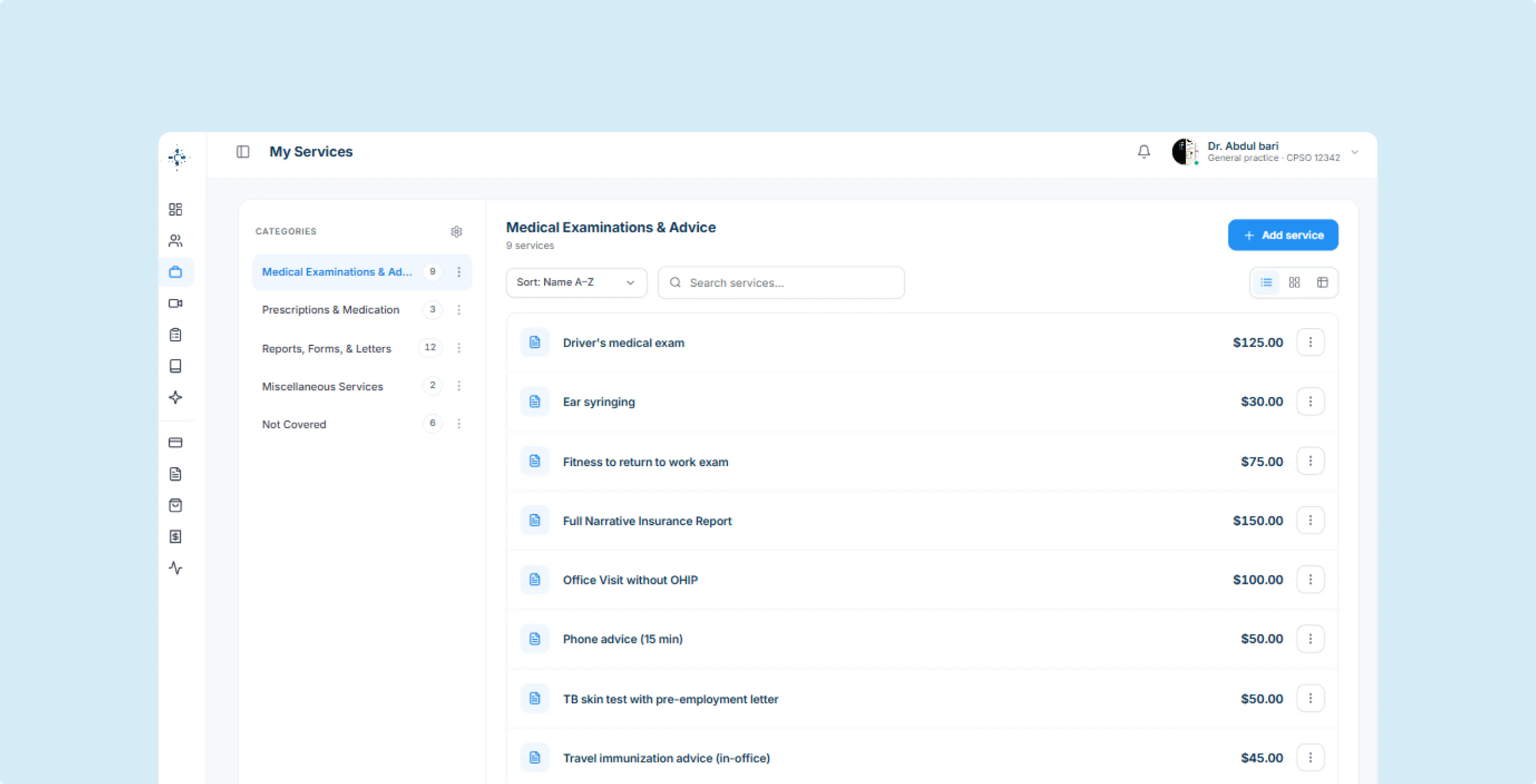Expand the Dr. Abdul bari profile menu chevron

tap(1355, 152)
